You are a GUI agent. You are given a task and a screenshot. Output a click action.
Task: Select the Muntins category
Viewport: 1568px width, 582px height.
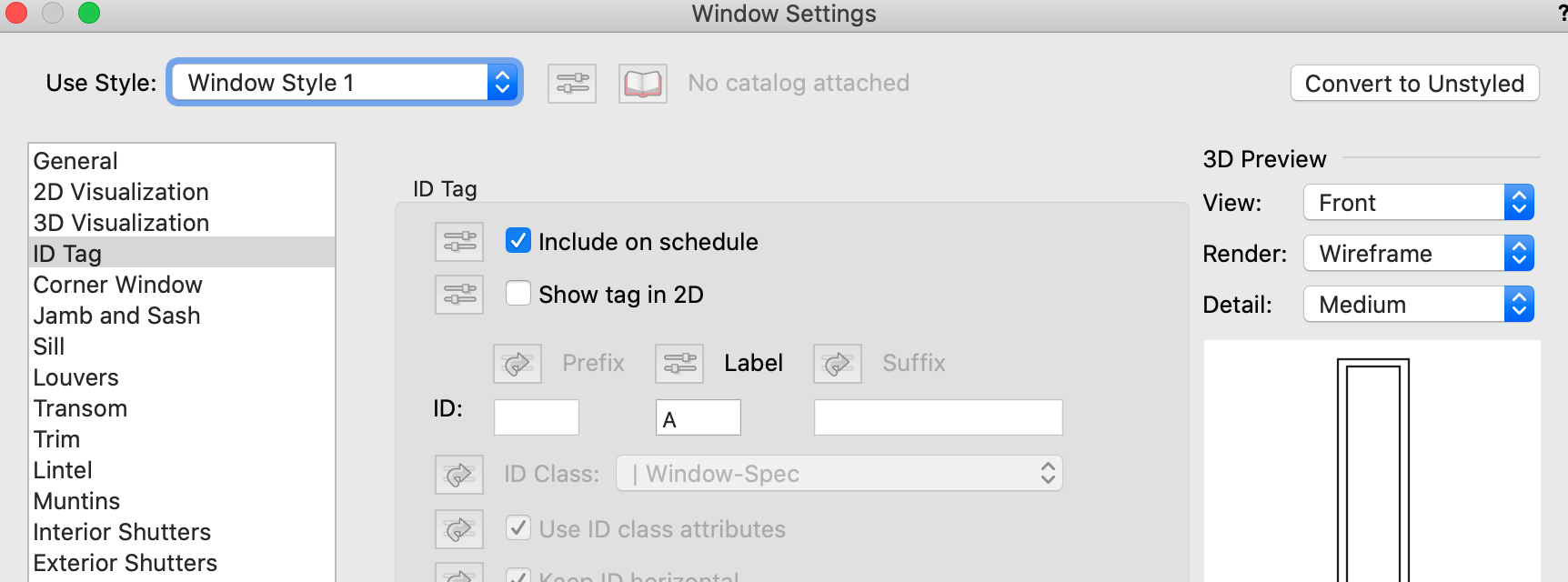point(76,500)
